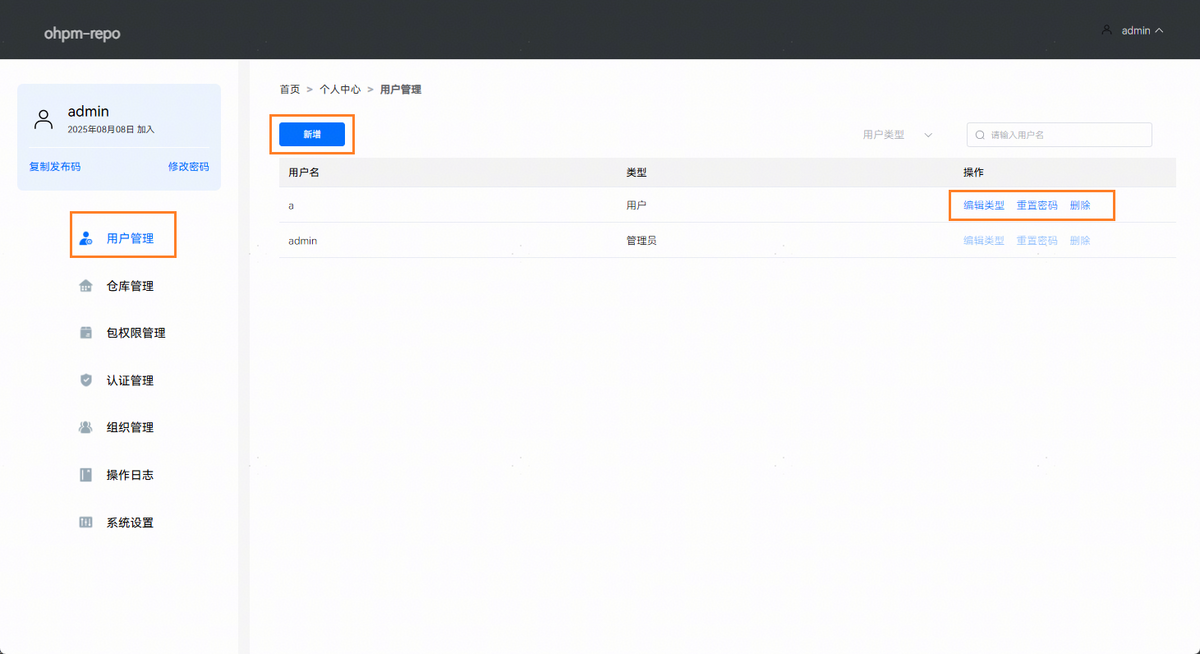Screen dimensions: 1200x654
Task: Click the 用户管理 sidebar user icon
Action: tap(86, 239)
